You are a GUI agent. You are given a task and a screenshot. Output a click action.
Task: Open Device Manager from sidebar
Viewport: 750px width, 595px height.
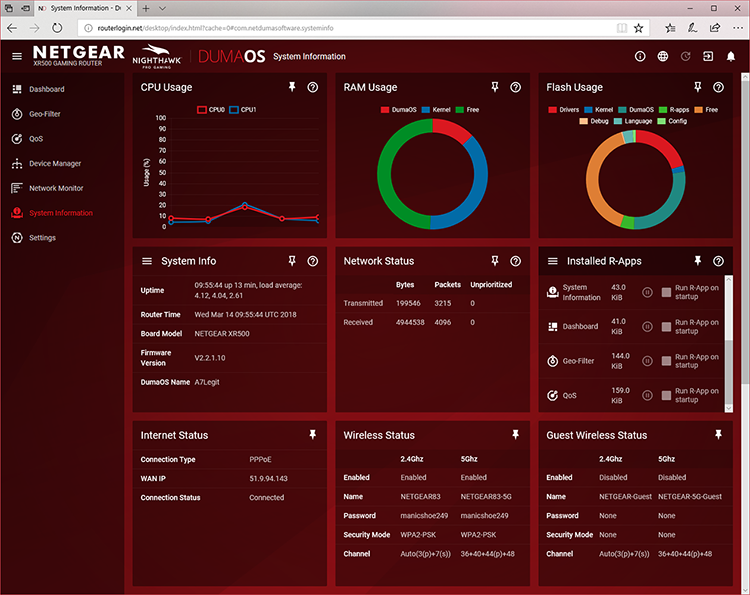point(46,164)
